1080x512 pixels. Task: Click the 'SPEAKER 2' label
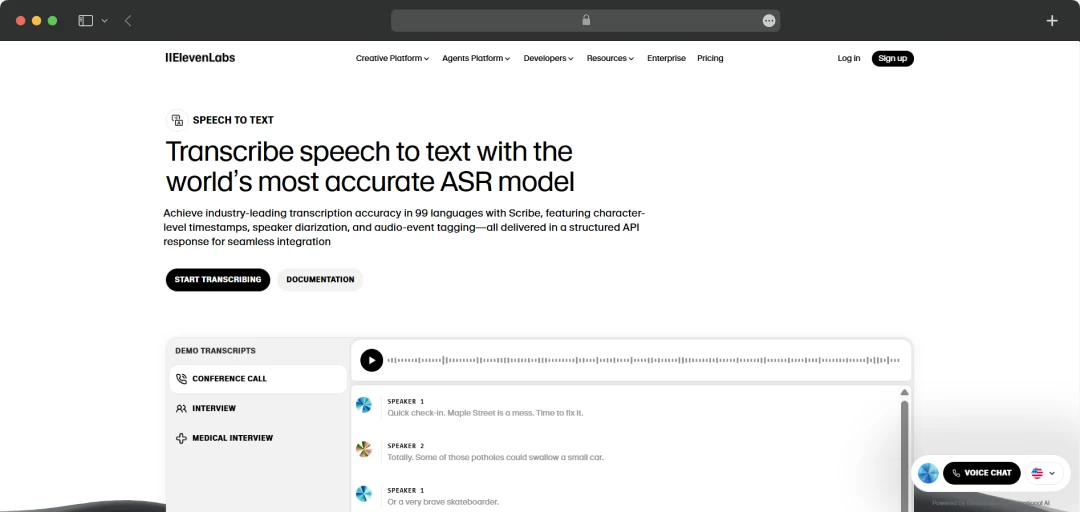pyautogui.click(x=406, y=446)
